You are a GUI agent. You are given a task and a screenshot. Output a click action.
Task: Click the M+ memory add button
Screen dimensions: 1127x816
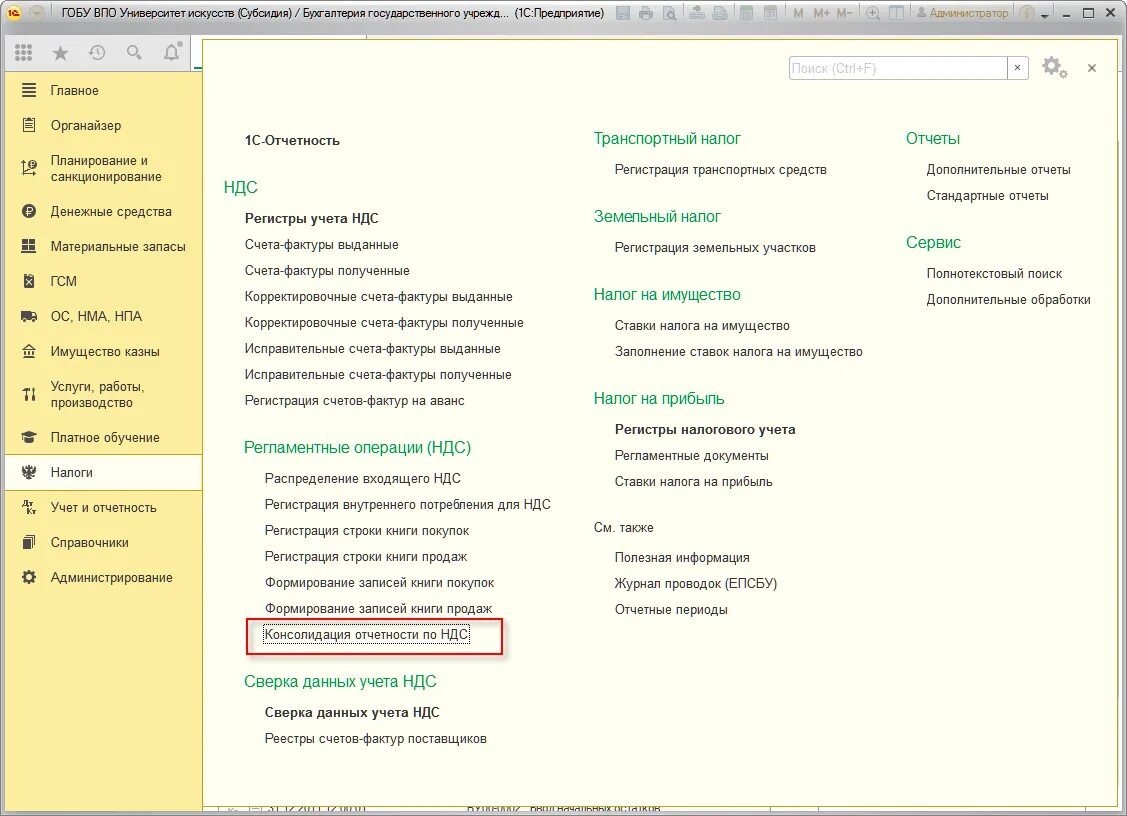822,13
